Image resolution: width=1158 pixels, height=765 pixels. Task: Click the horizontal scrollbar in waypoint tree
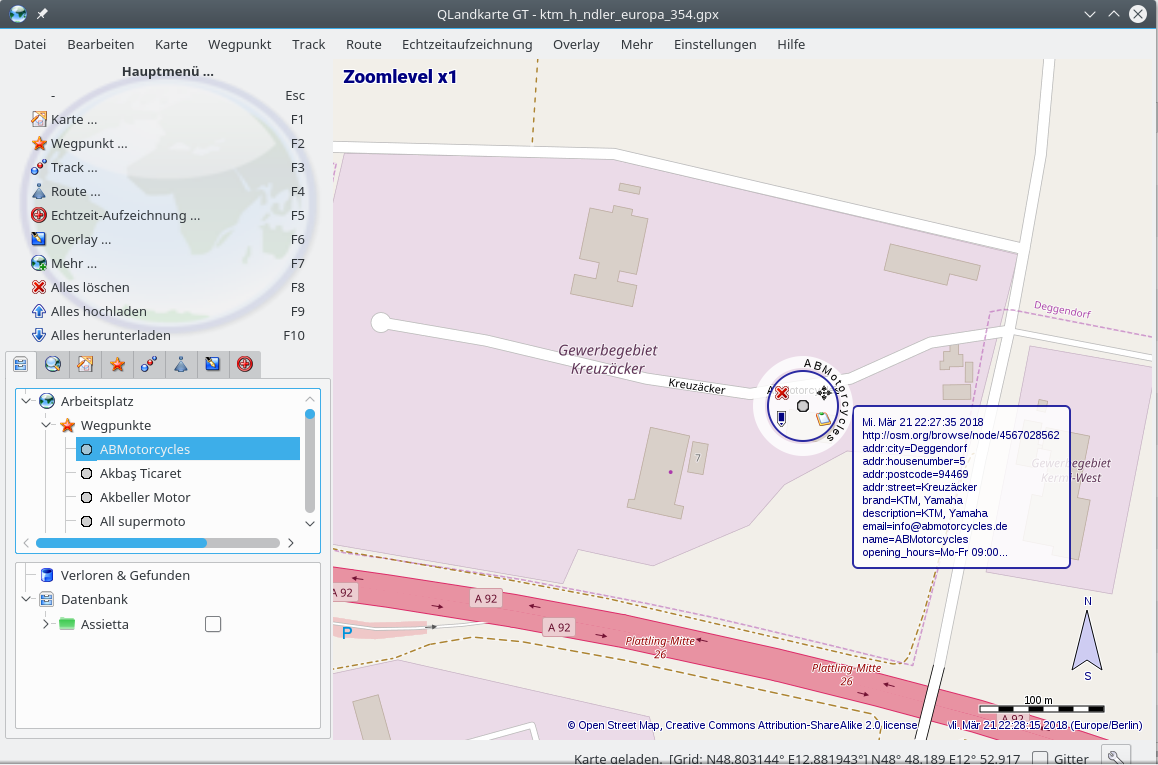tap(121, 543)
